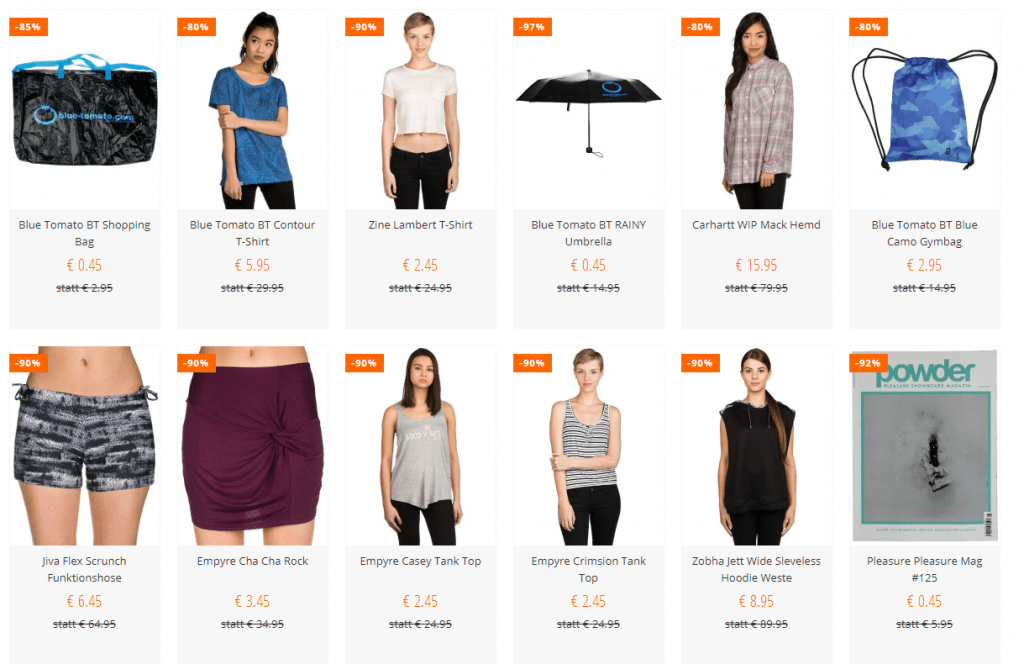Select Zobha Jett Wide Sleveless Hoodie Weste title
Screen dimensions: 1024x664
point(756,569)
